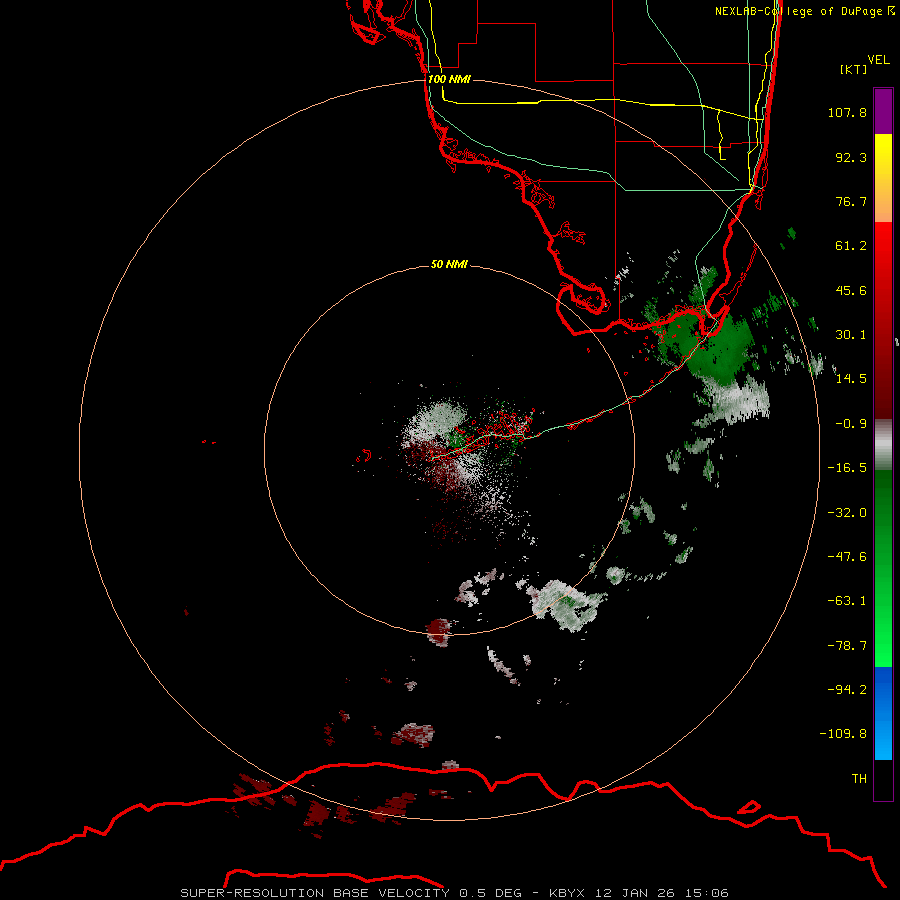Click the -63.1 velocity scale value
Screen dimensions: 900x900
click(x=847, y=601)
